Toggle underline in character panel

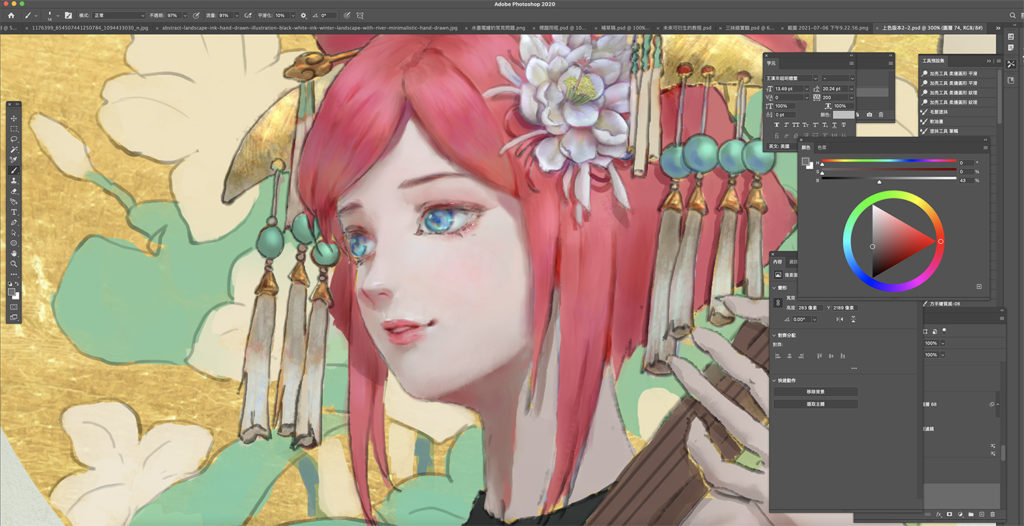pyautogui.click(x=834, y=125)
